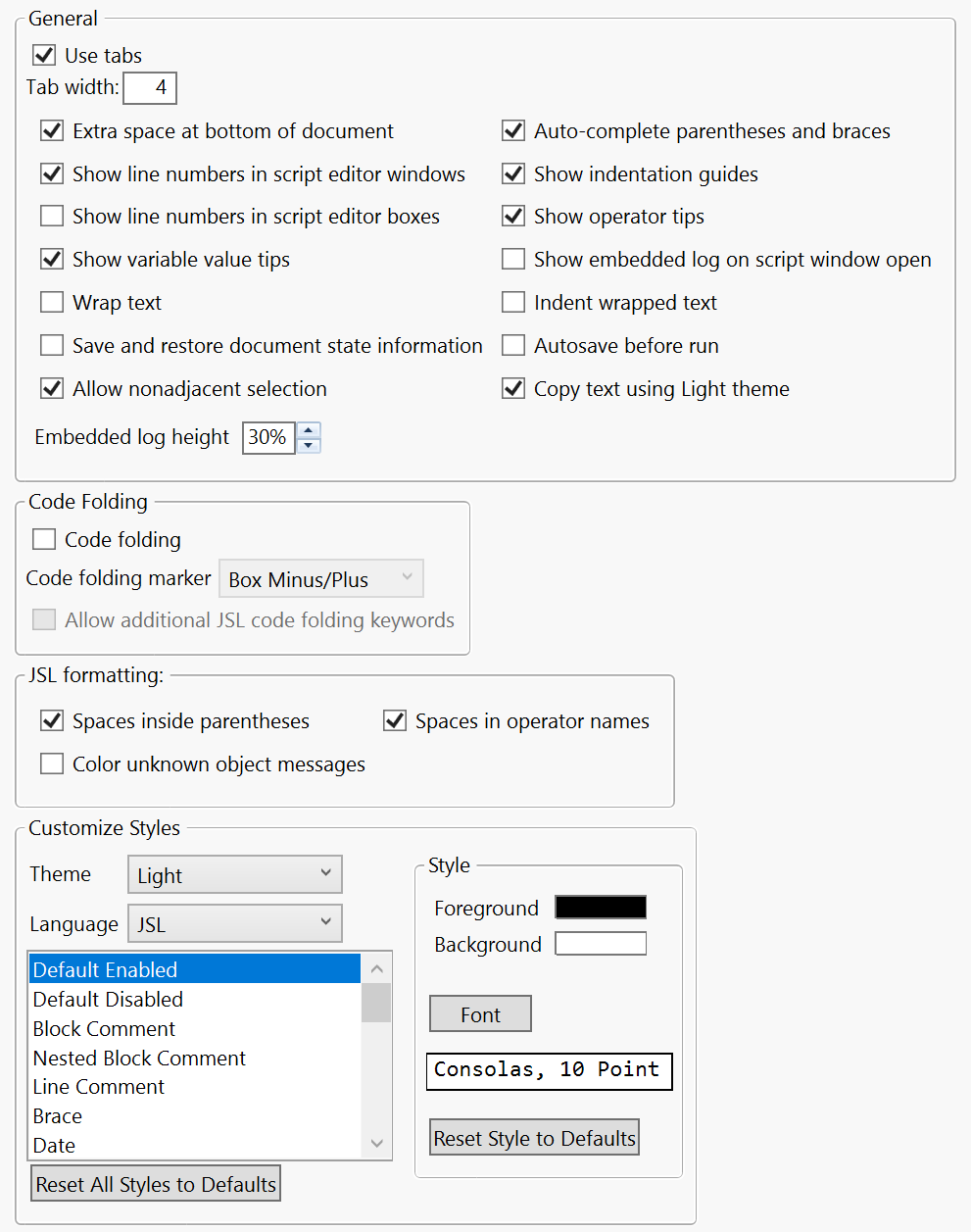Enable Wrap text
971x1232 pixels.
pos(51,302)
